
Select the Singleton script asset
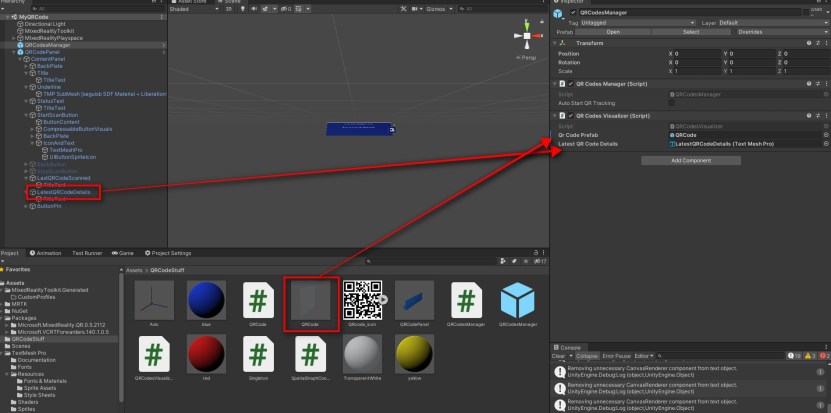258,358
